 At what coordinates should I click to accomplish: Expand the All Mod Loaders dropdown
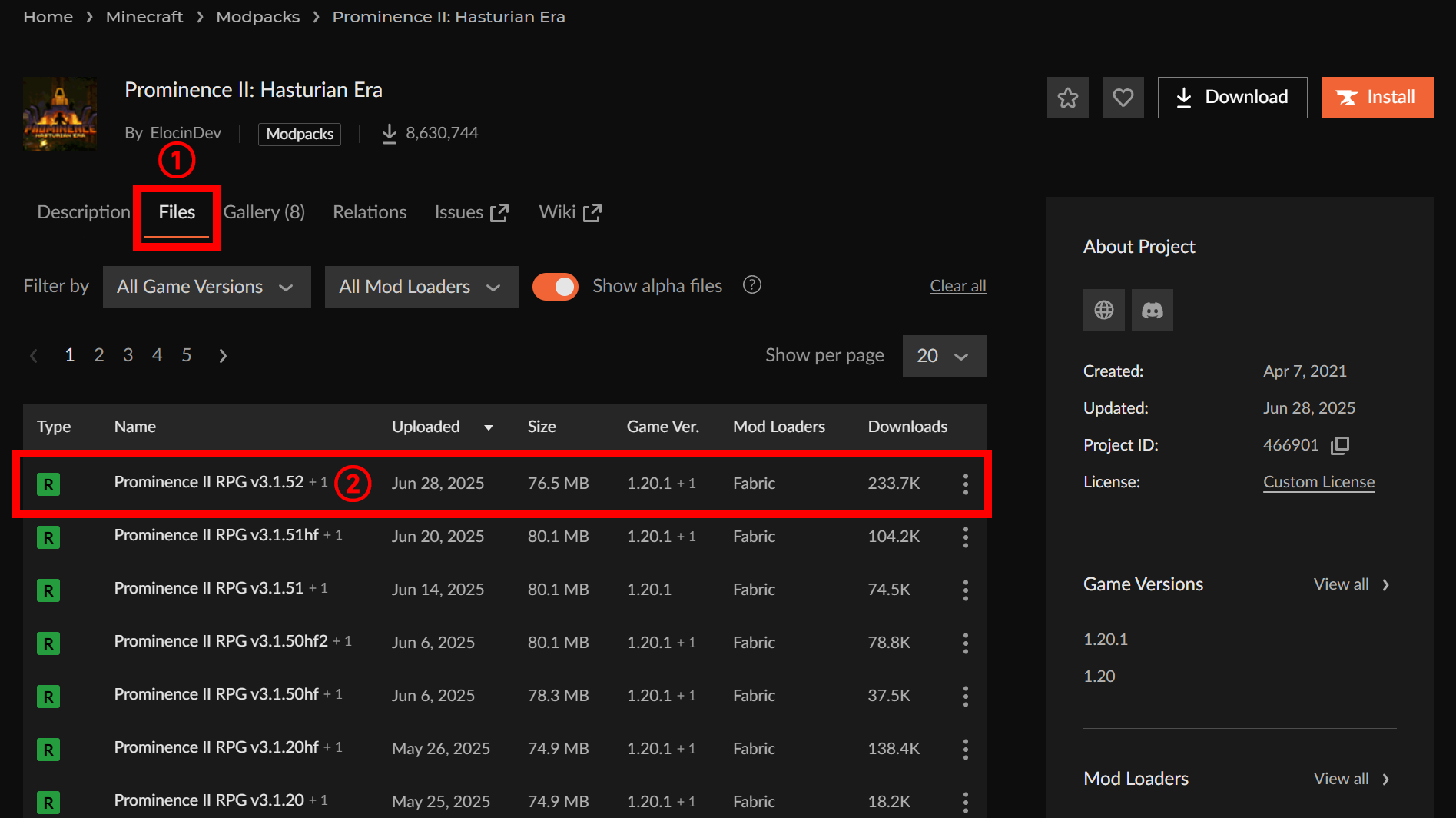420,287
